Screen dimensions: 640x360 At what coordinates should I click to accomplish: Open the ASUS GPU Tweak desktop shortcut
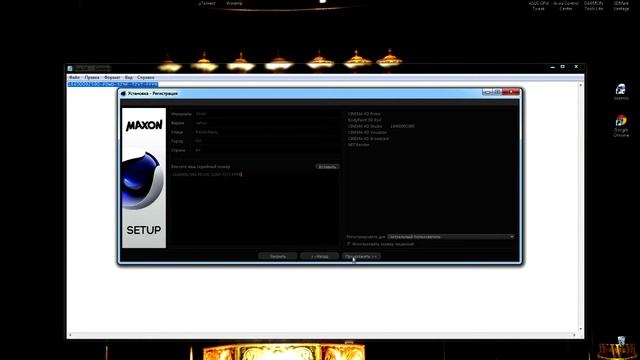click(x=538, y=5)
